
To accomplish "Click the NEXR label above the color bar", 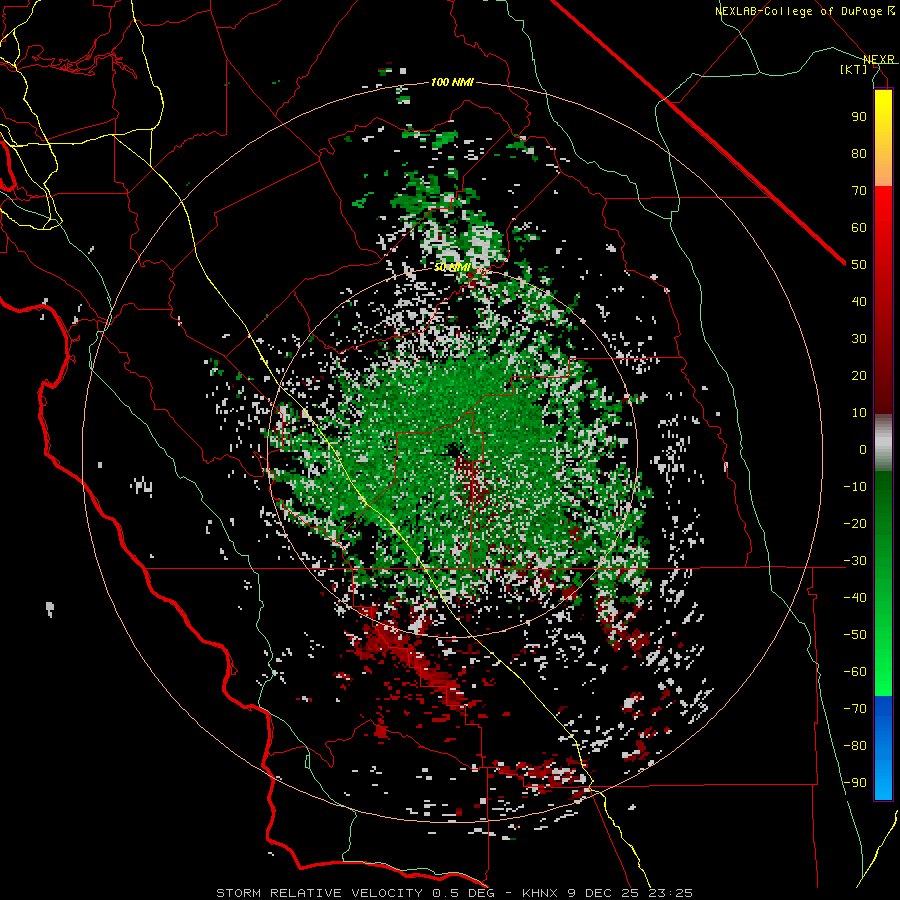I will (879, 59).
